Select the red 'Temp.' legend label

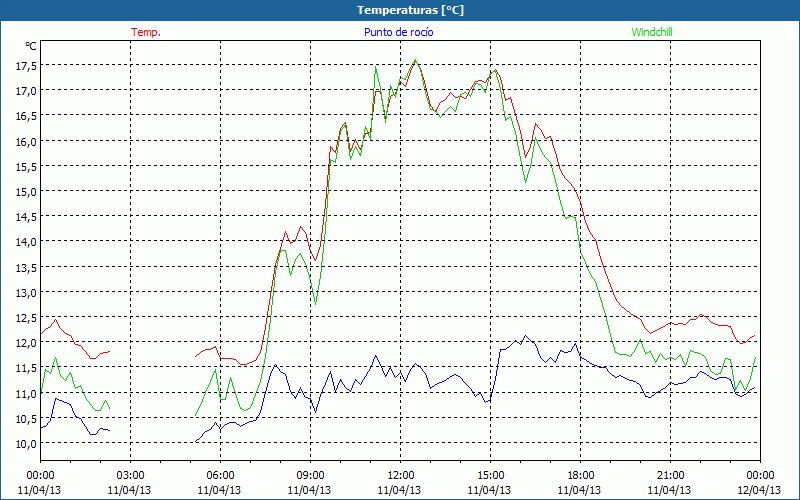[x=146, y=32]
